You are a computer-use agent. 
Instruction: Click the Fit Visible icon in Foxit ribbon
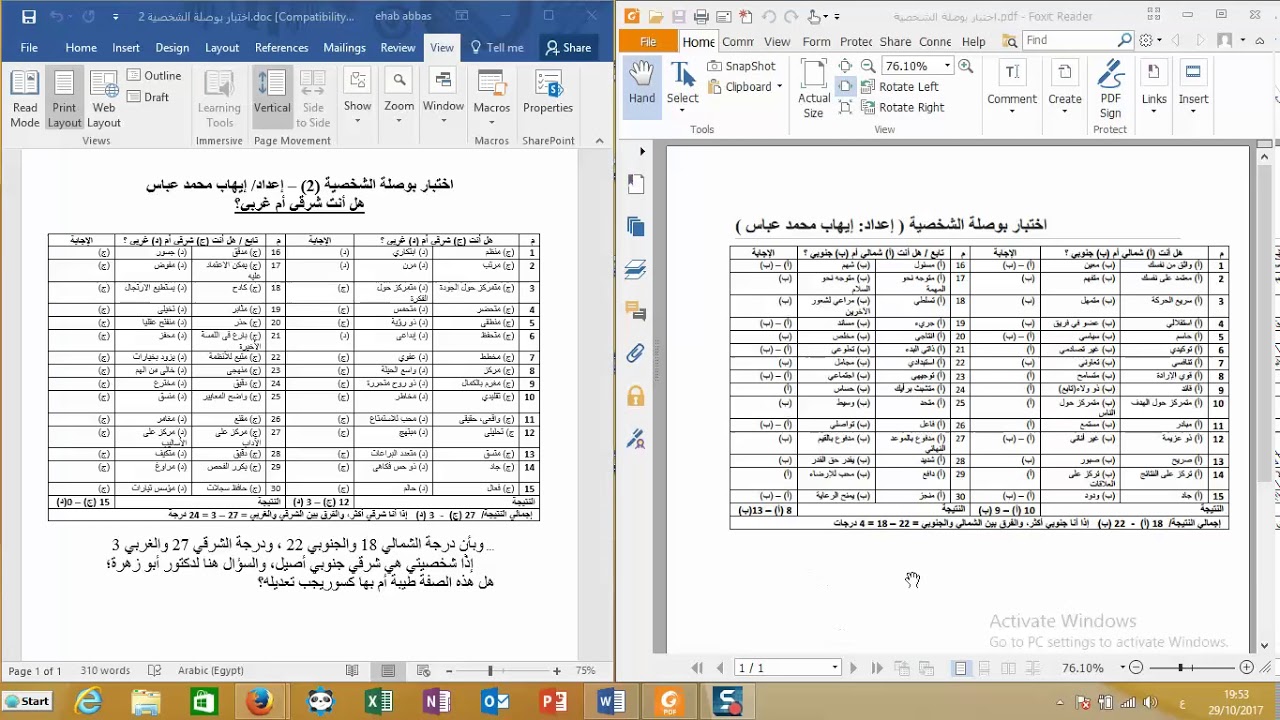coord(845,108)
